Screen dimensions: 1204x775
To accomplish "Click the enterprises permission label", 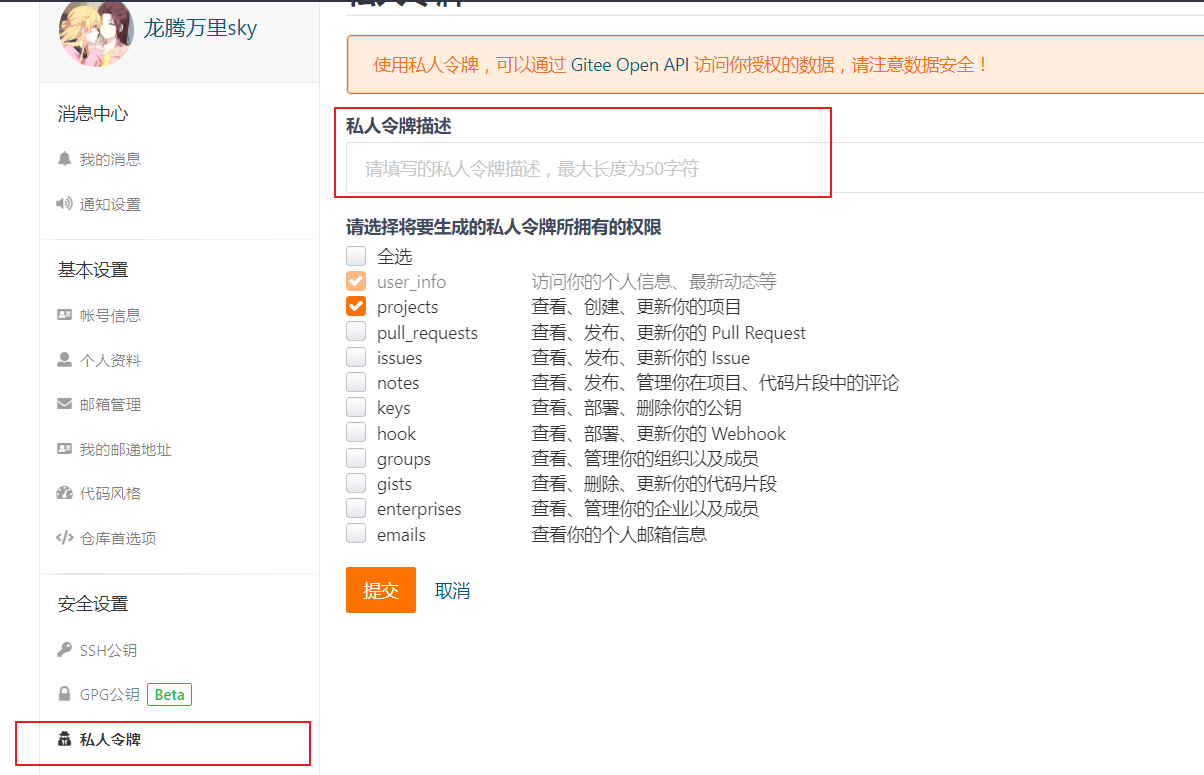I will (419, 509).
